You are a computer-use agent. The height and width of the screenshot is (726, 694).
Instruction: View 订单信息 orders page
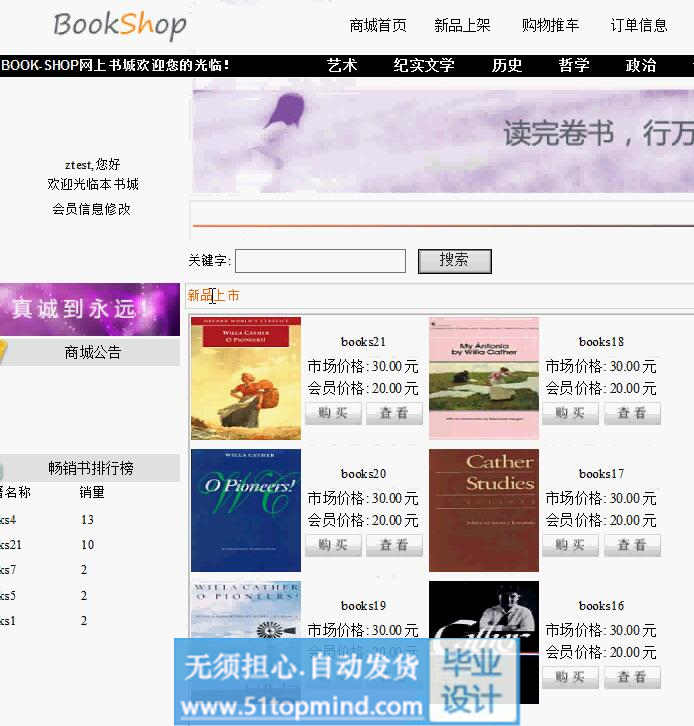click(x=639, y=25)
